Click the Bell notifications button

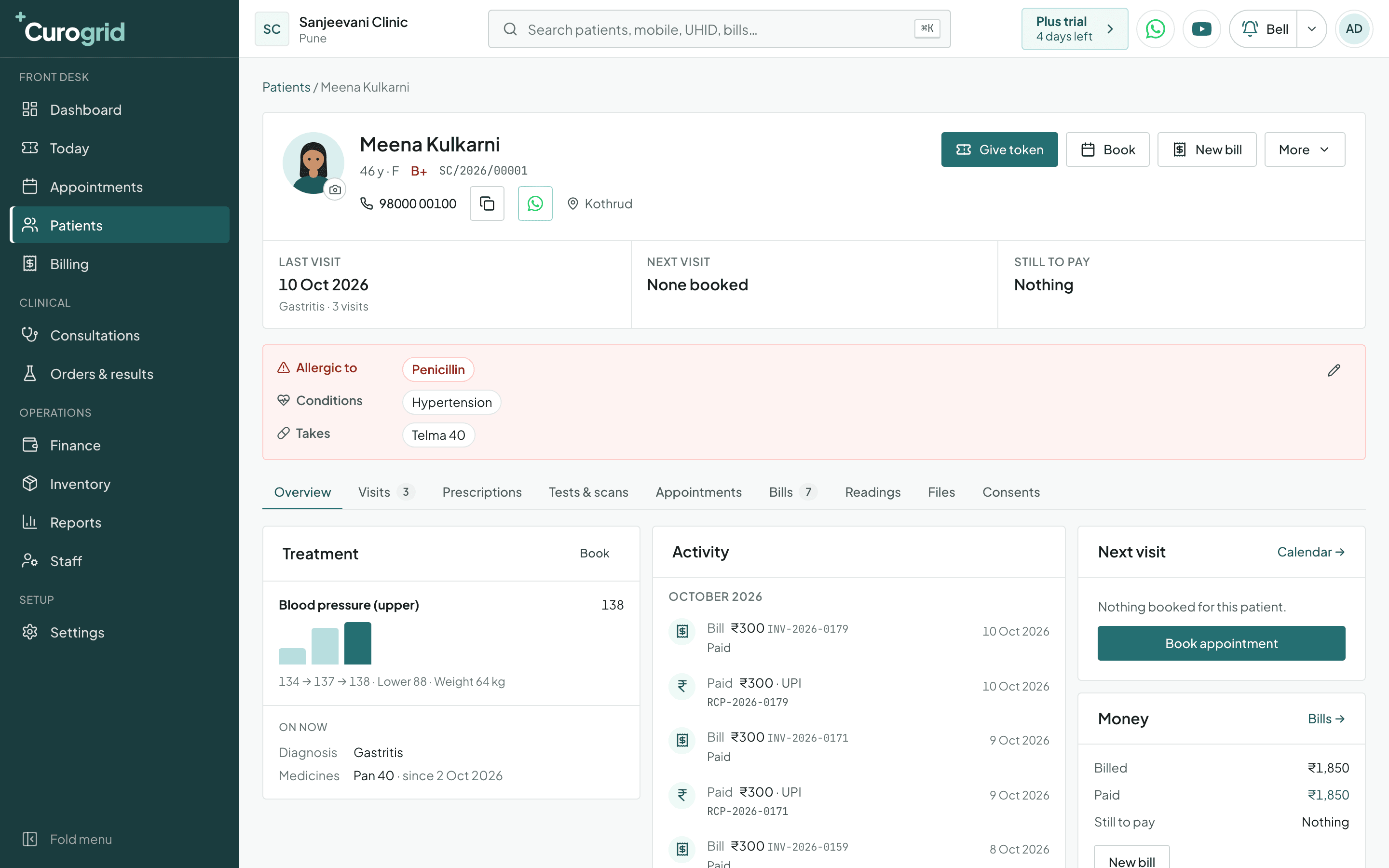(x=1263, y=29)
